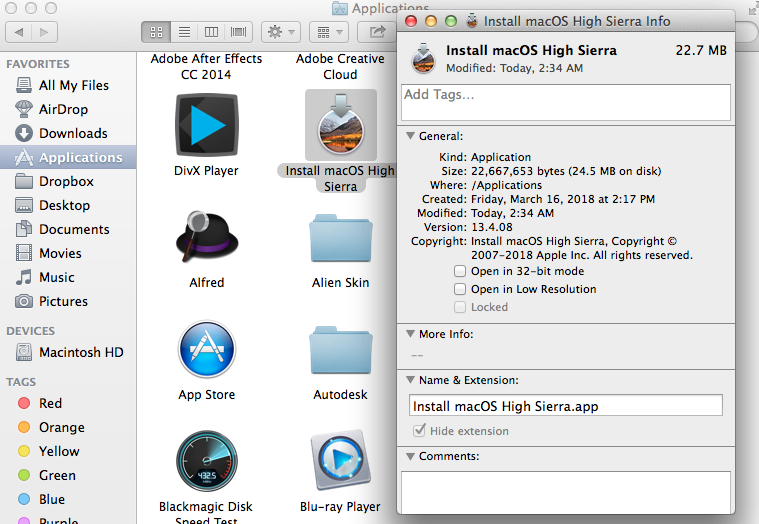Go to Downloads in sidebar
759x524 pixels.
tap(73, 133)
